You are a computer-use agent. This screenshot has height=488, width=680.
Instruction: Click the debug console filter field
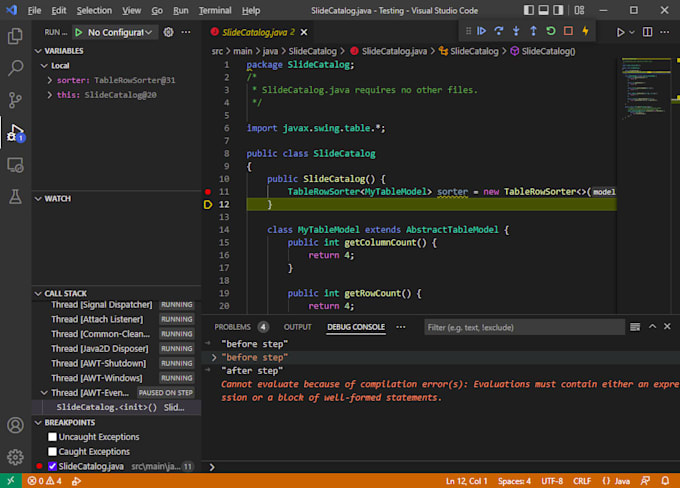coord(524,328)
